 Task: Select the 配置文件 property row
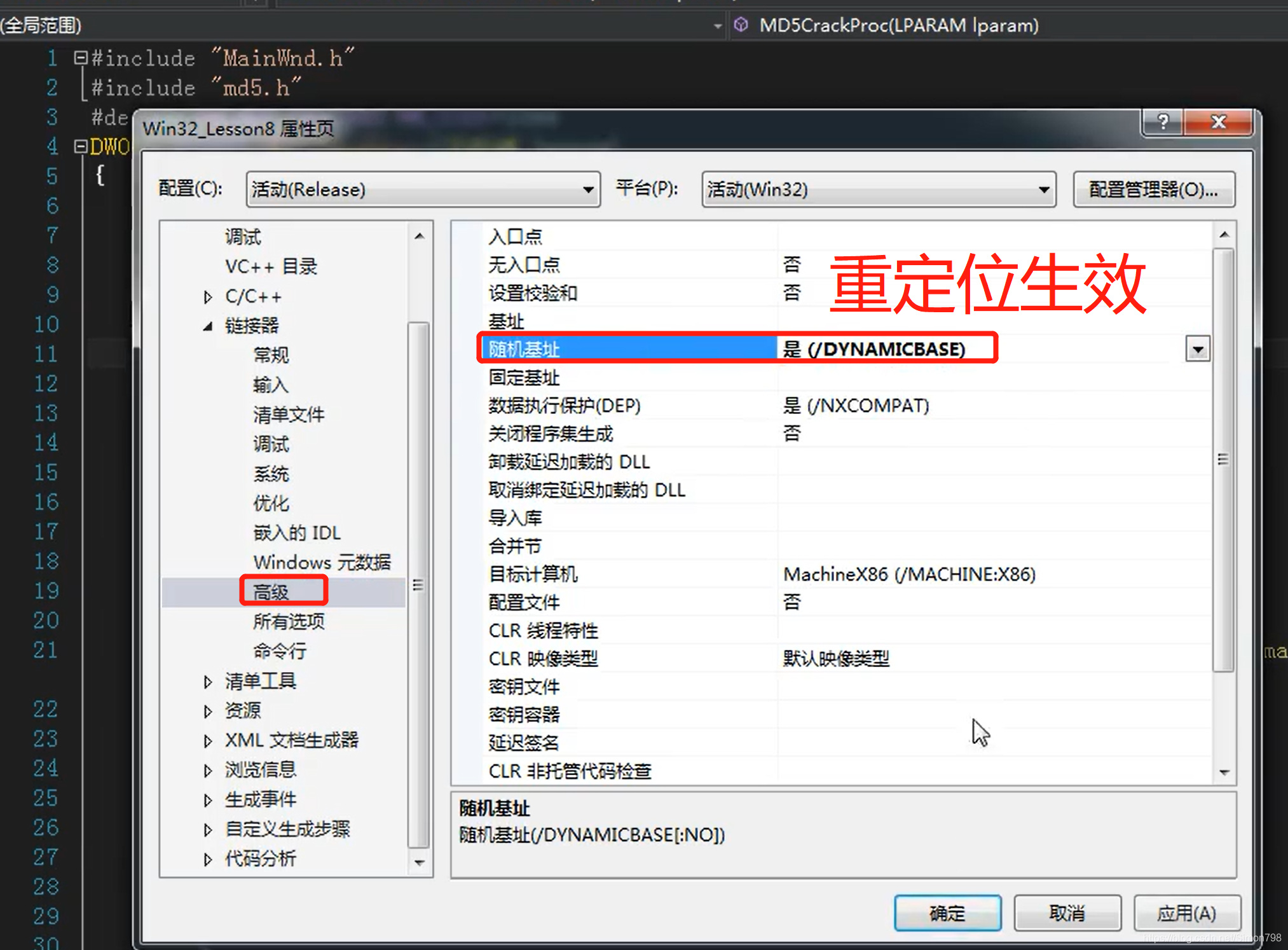point(846,602)
